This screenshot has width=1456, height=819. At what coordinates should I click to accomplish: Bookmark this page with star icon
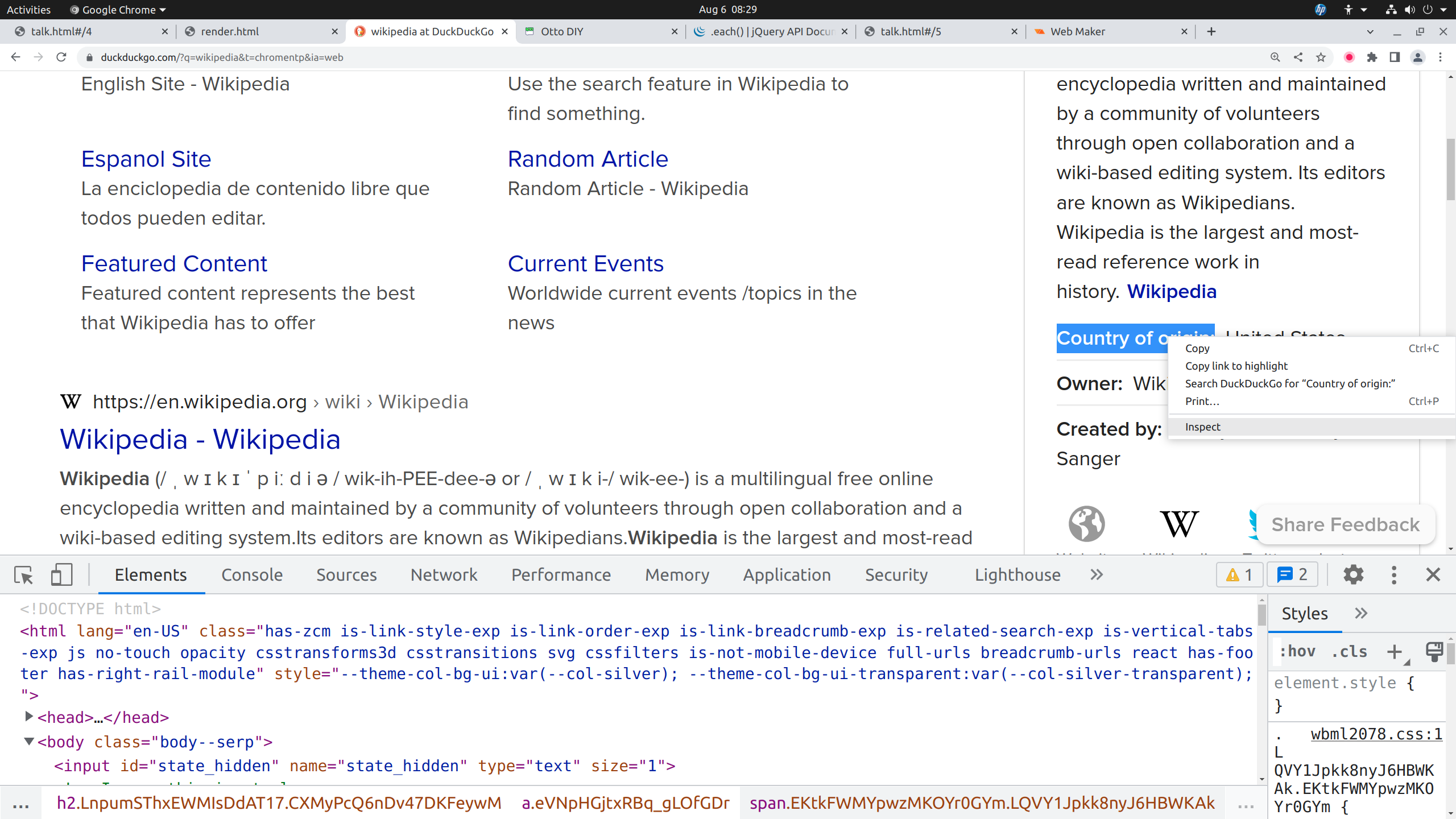[x=1321, y=57]
